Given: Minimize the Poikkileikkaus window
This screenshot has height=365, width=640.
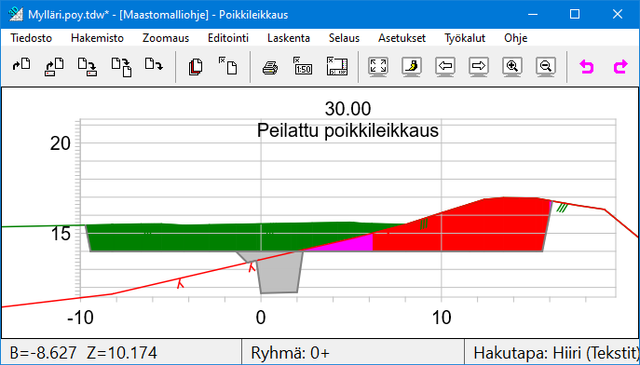Looking at the screenshot, I should 532,14.
